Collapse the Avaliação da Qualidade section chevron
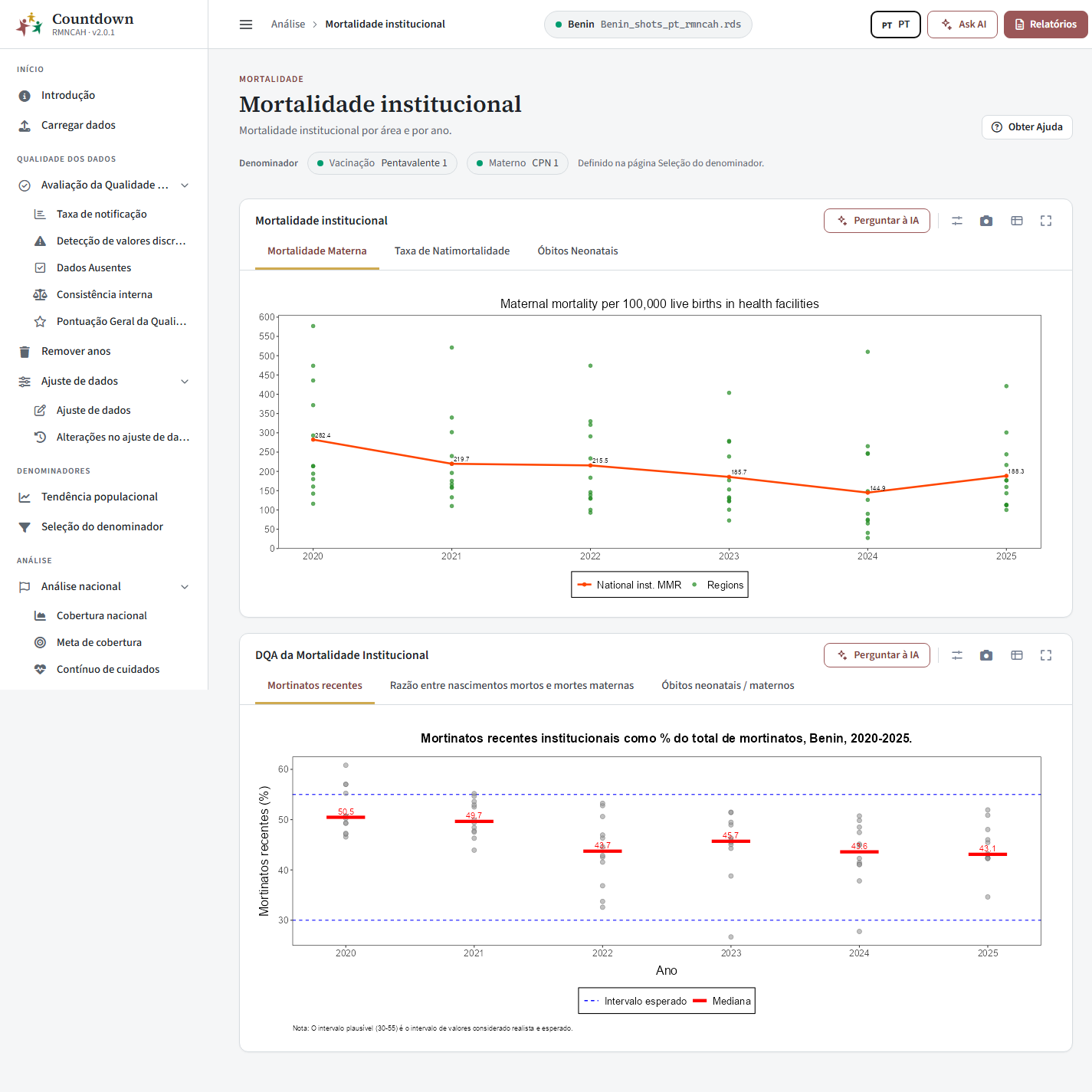Screen dimensions: 1092x1092 pyautogui.click(x=185, y=185)
